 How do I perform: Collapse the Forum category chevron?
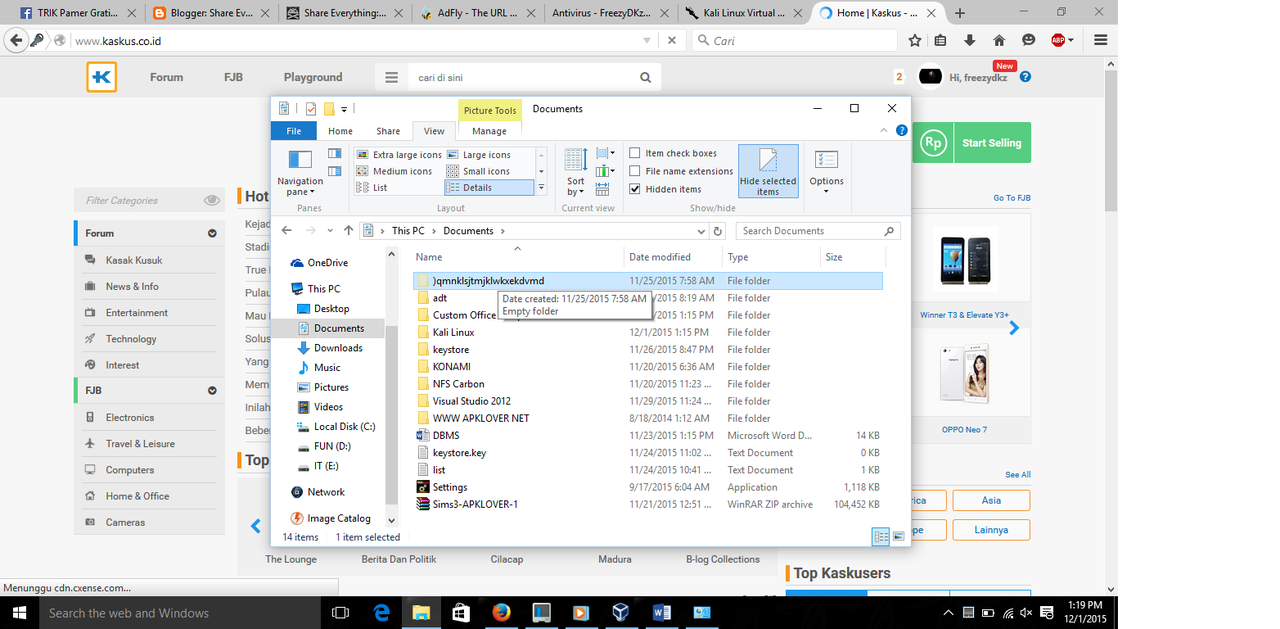point(212,233)
